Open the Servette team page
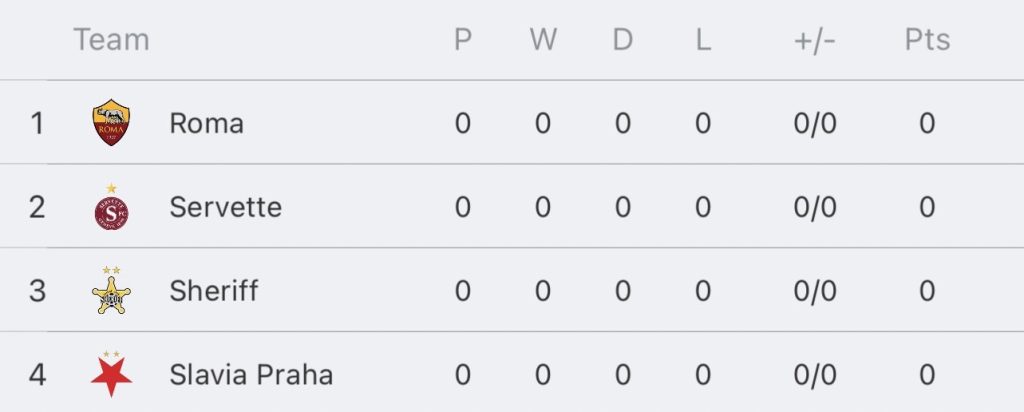1024x412 pixels. 225,207
